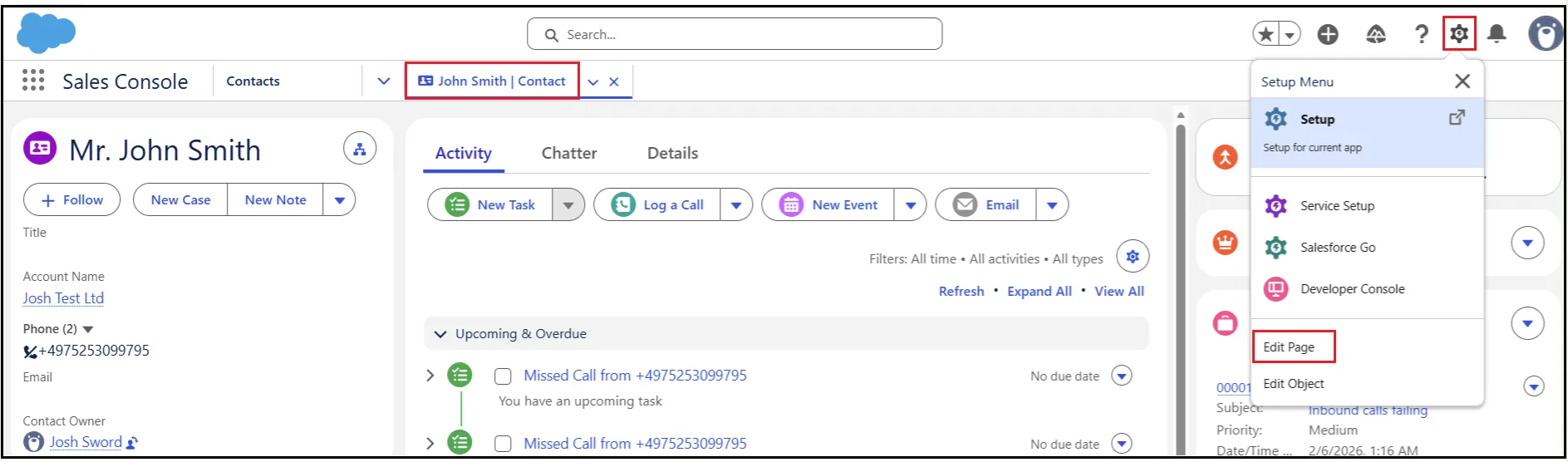Open the New Event dropdown arrow

pyautogui.click(x=911, y=204)
